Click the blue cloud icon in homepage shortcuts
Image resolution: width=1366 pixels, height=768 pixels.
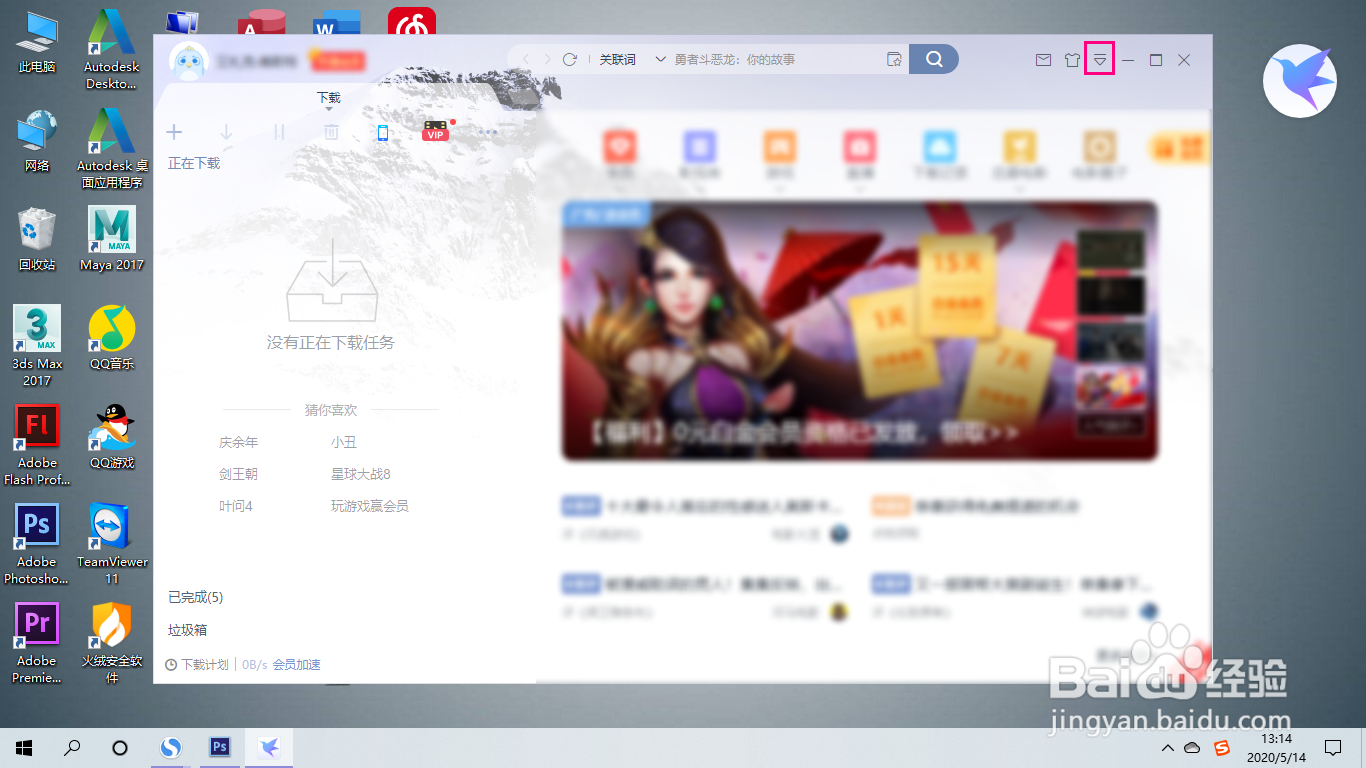(941, 147)
